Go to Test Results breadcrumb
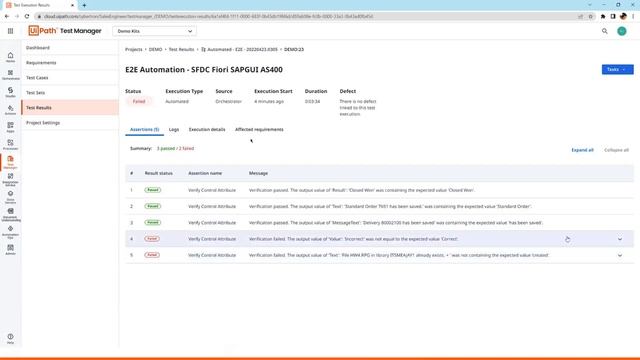The width and height of the screenshot is (640, 360). pos(181,49)
